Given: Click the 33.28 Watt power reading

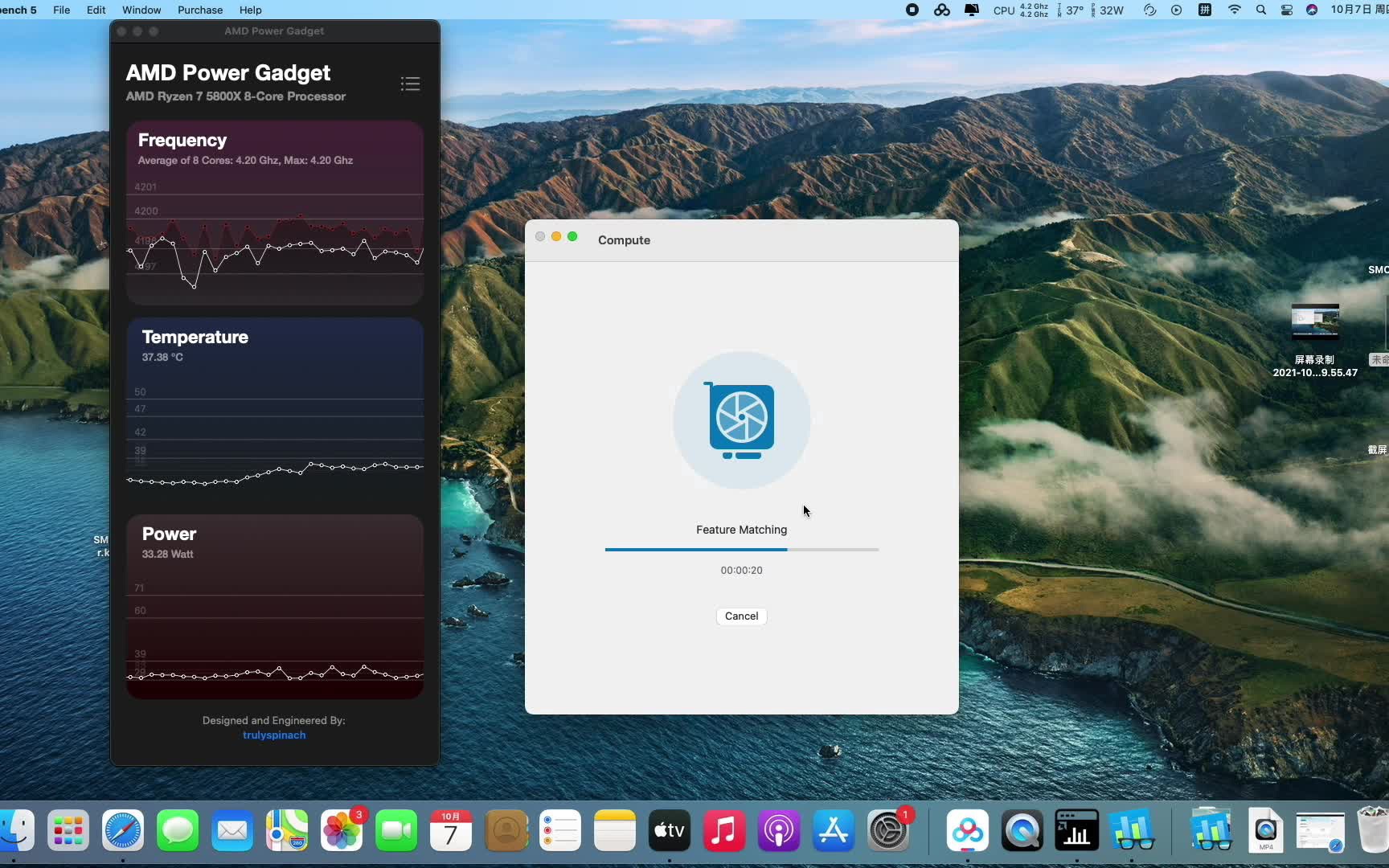Looking at the screenshot, I should tap(167, 554).
